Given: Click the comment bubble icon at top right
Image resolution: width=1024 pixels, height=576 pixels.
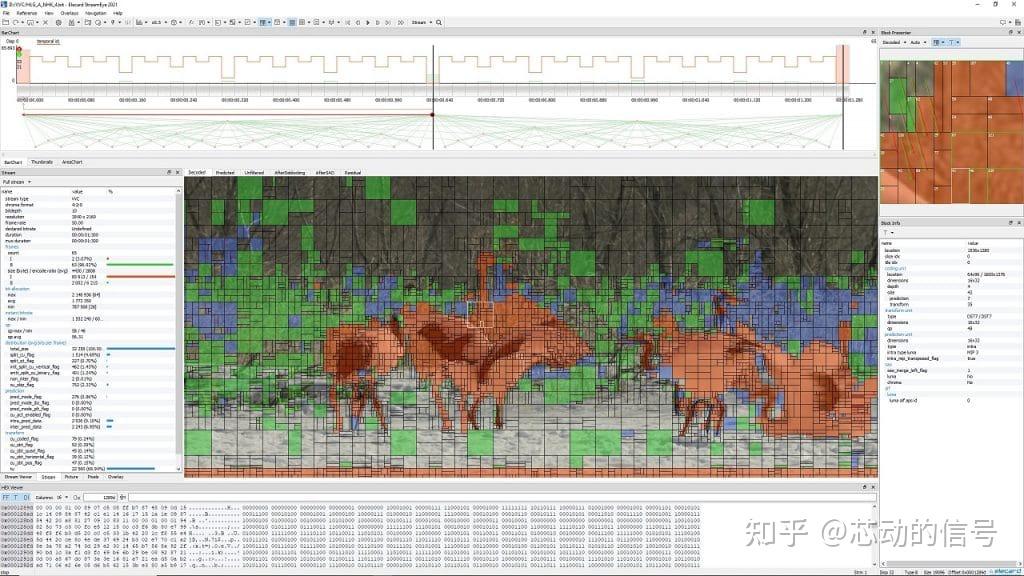Looking at the screenshot, I should tap(1003, 22).
